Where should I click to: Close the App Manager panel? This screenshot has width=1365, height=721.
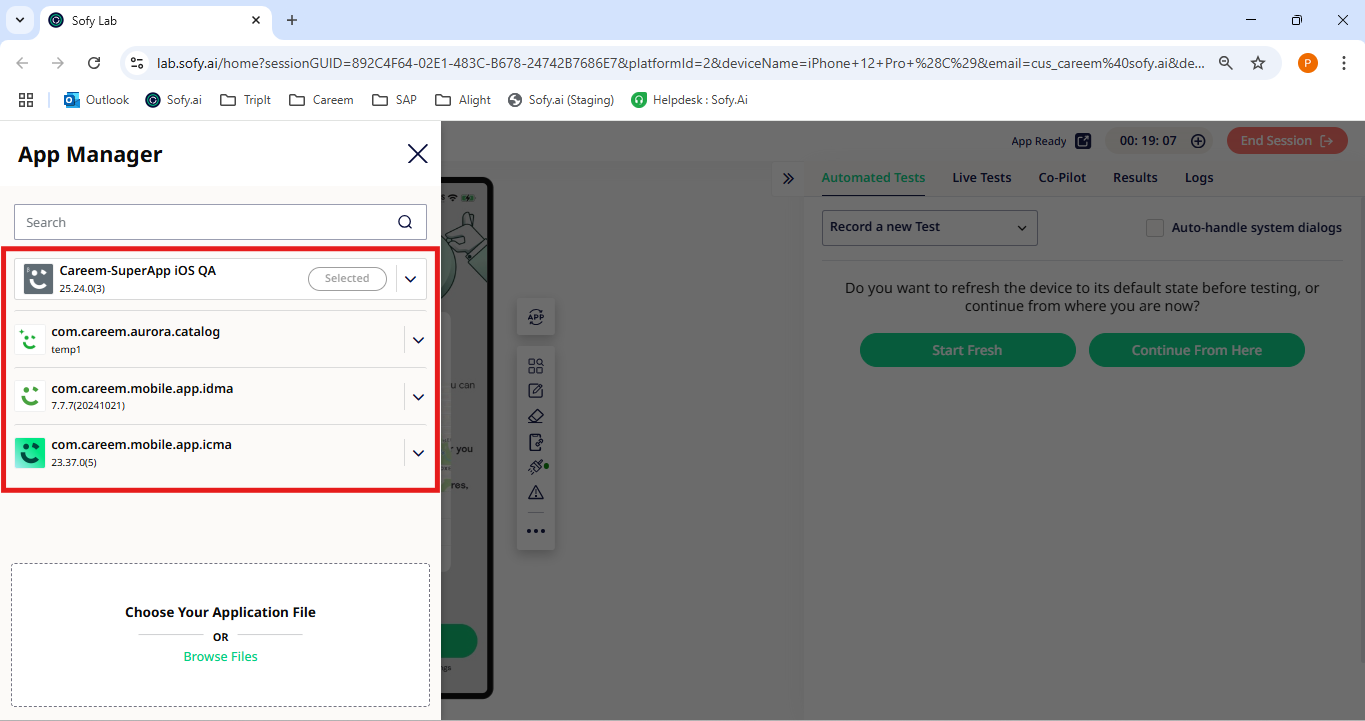[417, 153]
